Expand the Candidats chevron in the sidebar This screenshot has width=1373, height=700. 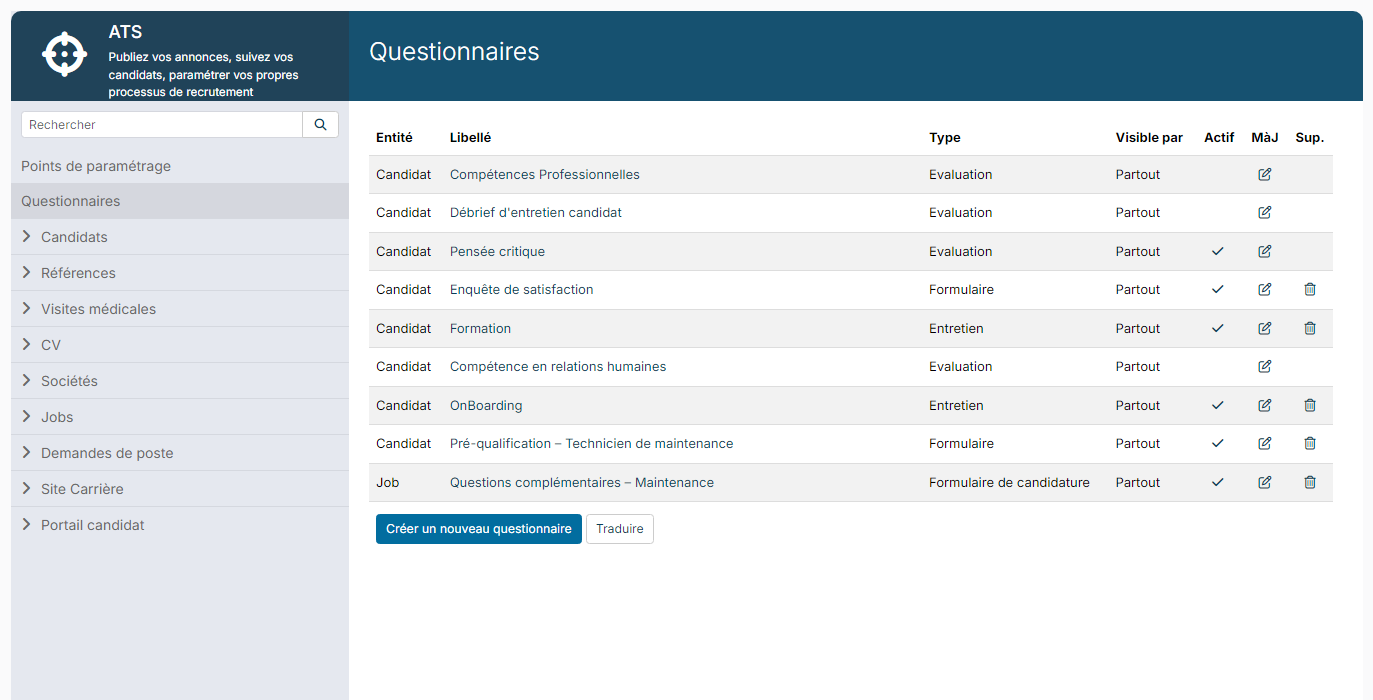pyautogui.click(x=27, y=237)
